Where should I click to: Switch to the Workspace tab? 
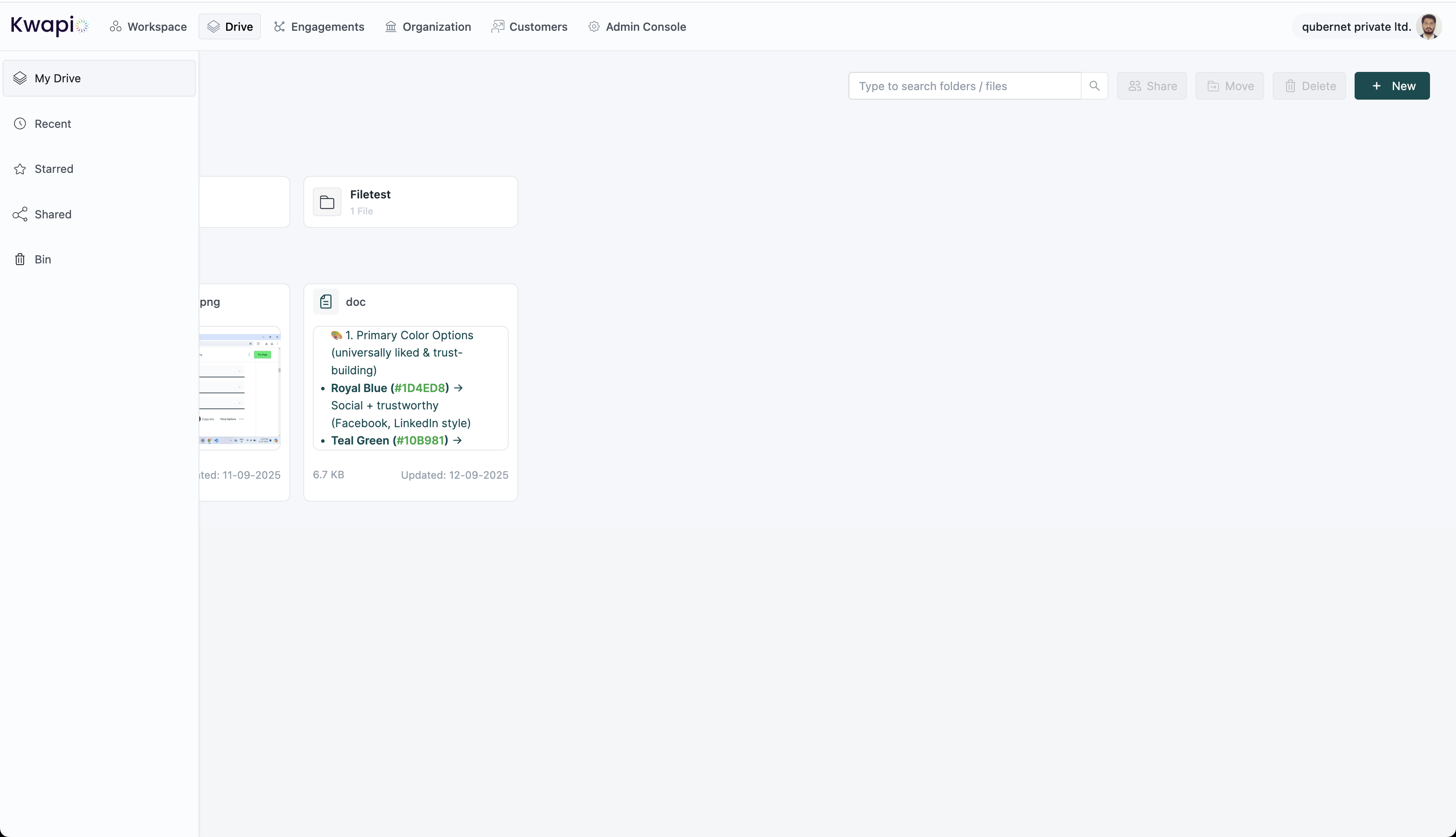pyautogui.click(x=148, y=26)
